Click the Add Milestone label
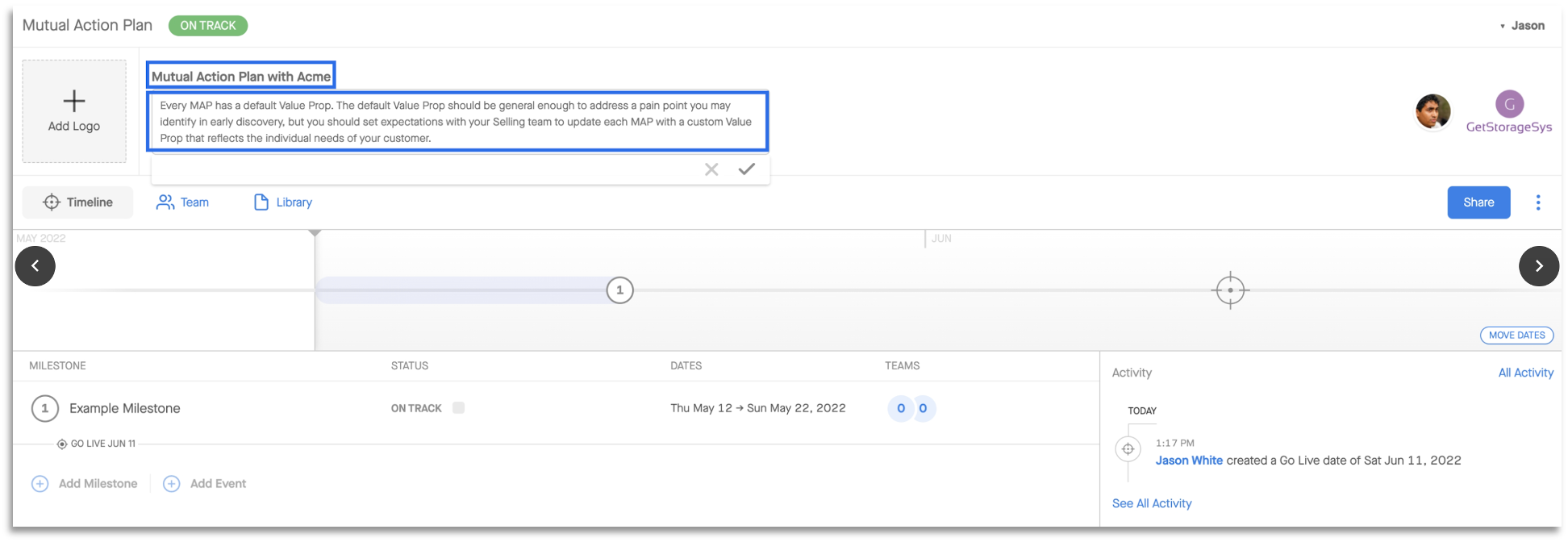Viewport: 1568px width, 542px height. [98, 484]
